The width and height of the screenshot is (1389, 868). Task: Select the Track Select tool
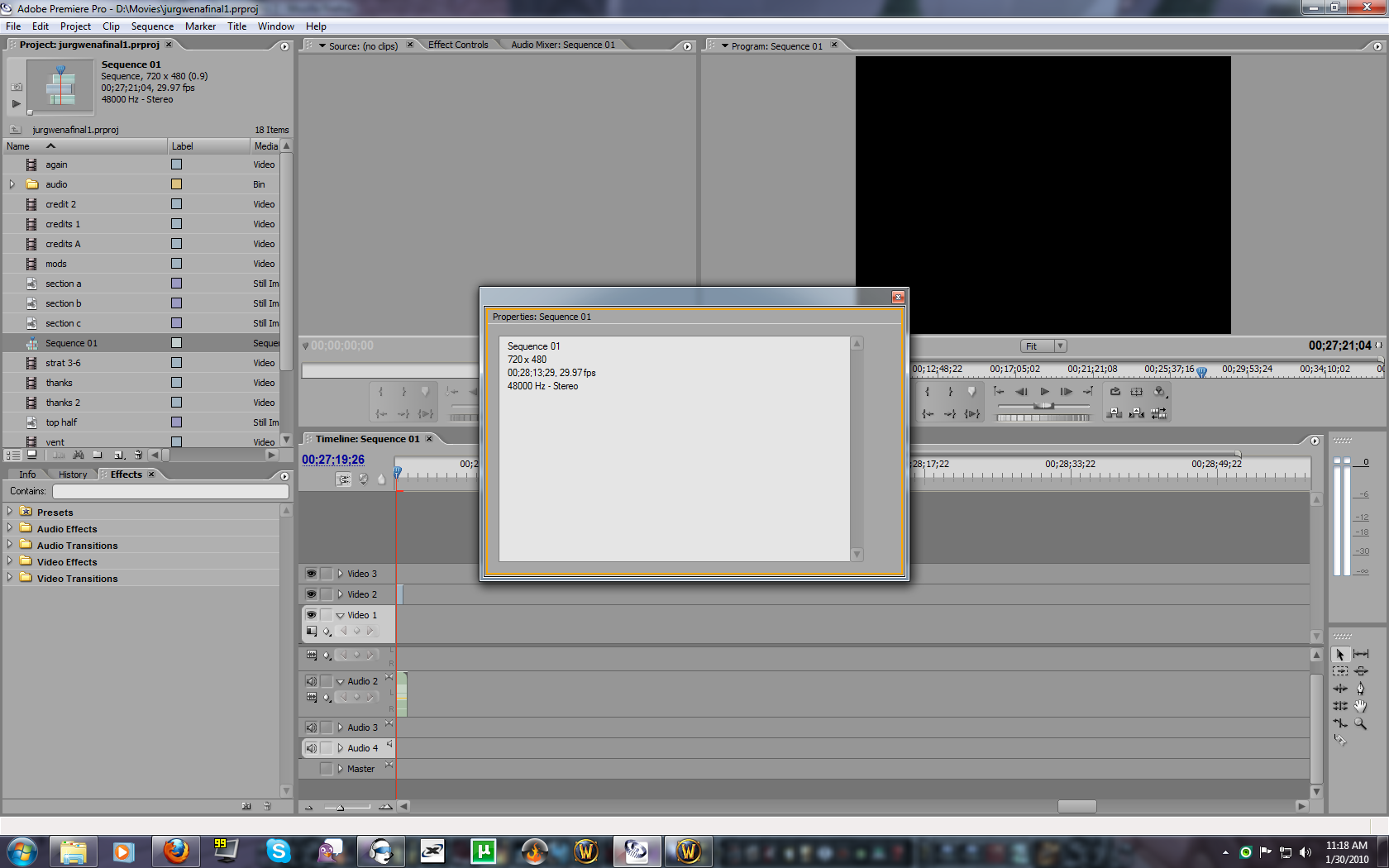point(1340,671)
